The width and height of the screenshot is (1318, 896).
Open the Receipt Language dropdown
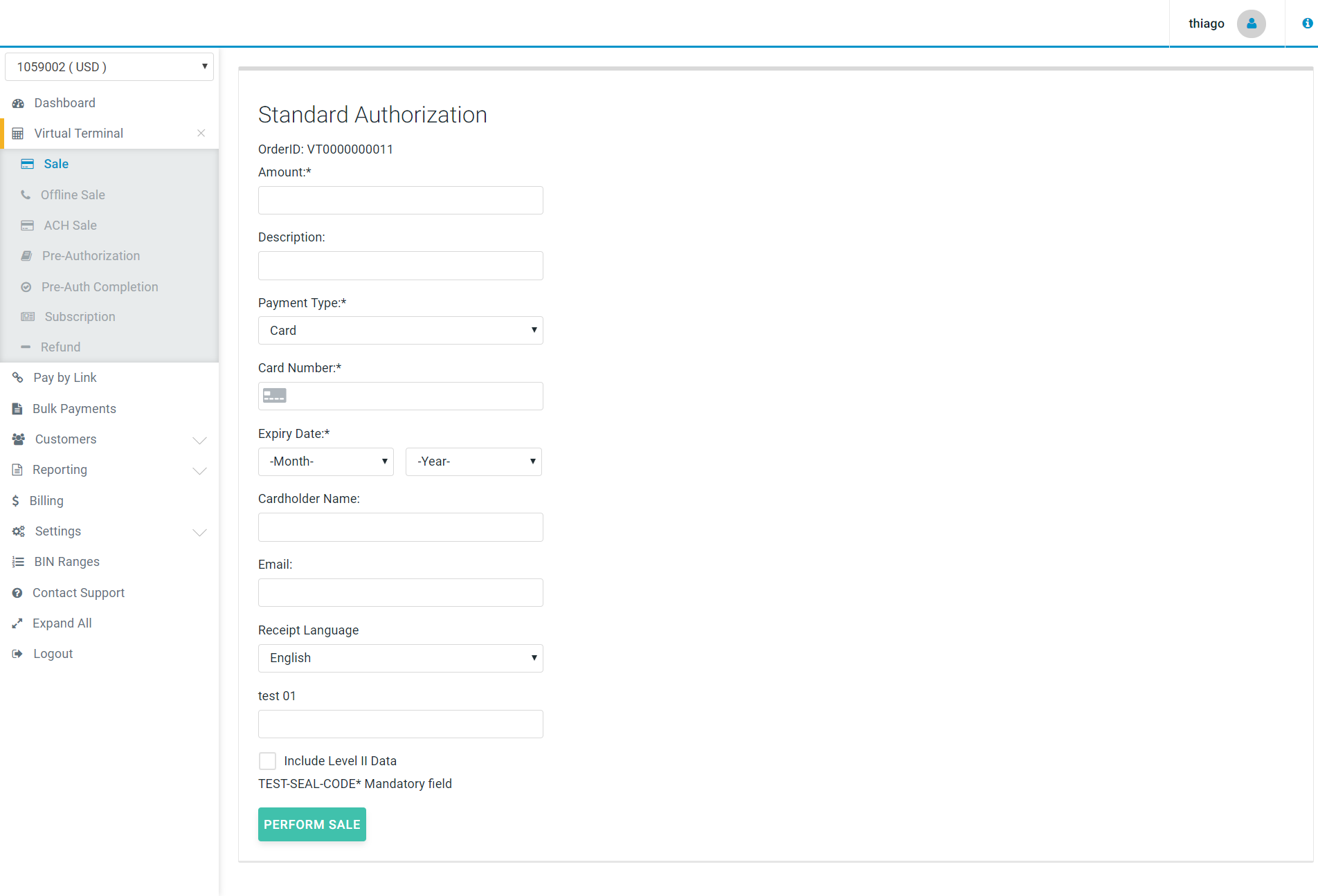click(x=400, y=658)
